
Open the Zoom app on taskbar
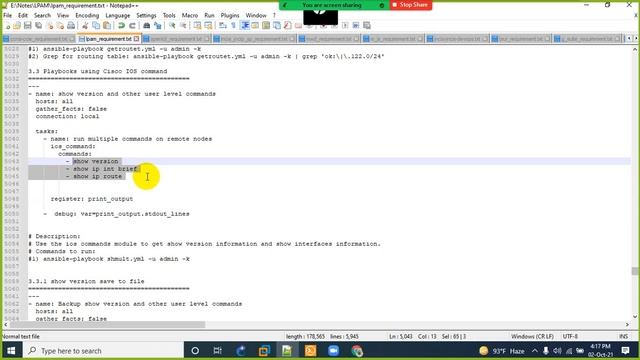[x=333, y=351]
